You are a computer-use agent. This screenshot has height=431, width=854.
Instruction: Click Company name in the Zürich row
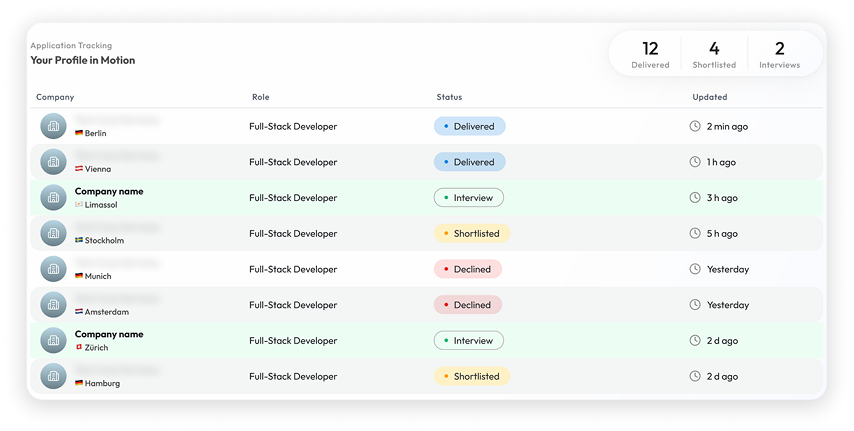coord(109,334)
